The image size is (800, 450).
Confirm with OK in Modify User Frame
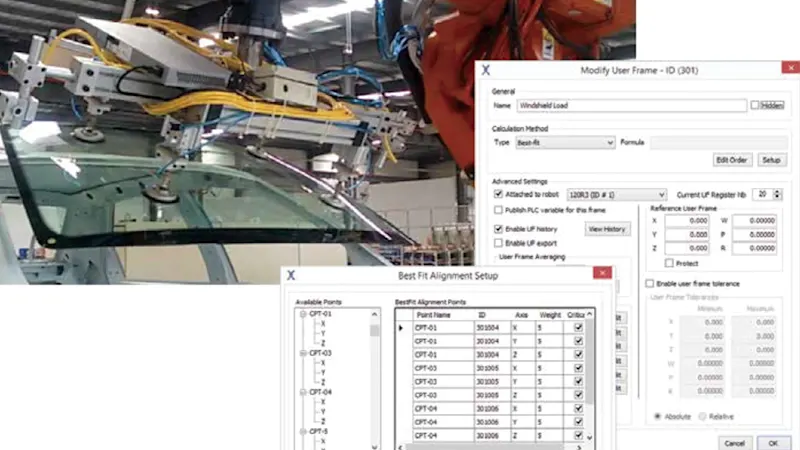coord(773,443)
